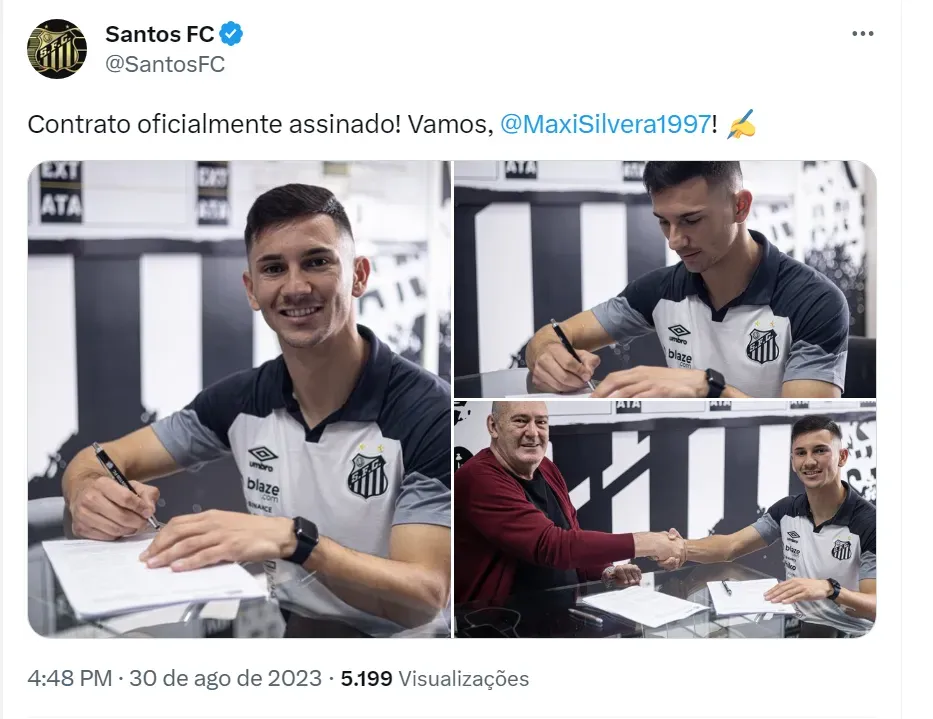Click the Umbro logo on the large photo's shirt
This screenshot has width=933, height=719.
tap(262, 459)
